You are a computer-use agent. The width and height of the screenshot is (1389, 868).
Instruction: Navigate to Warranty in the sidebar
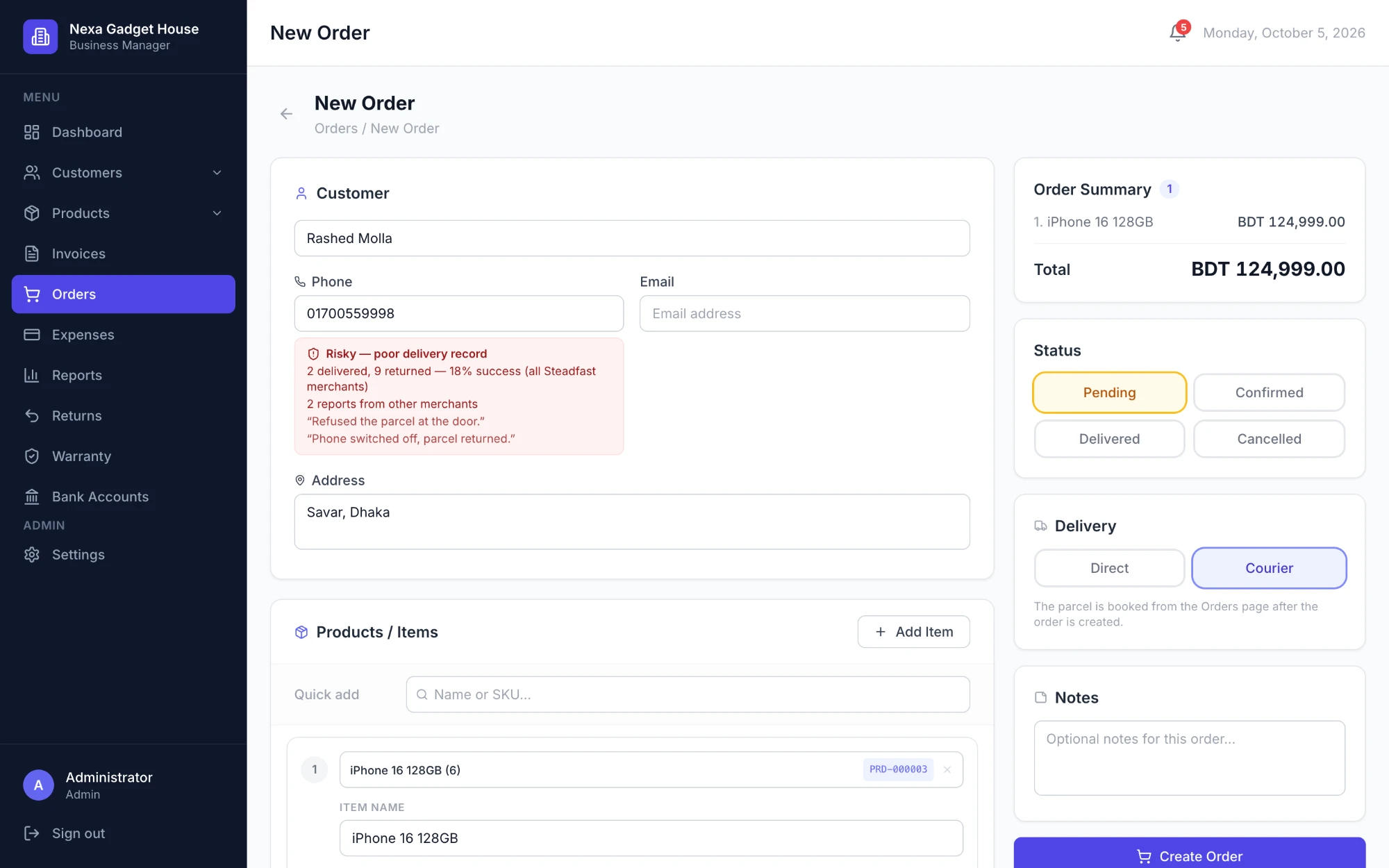[124, 456]
